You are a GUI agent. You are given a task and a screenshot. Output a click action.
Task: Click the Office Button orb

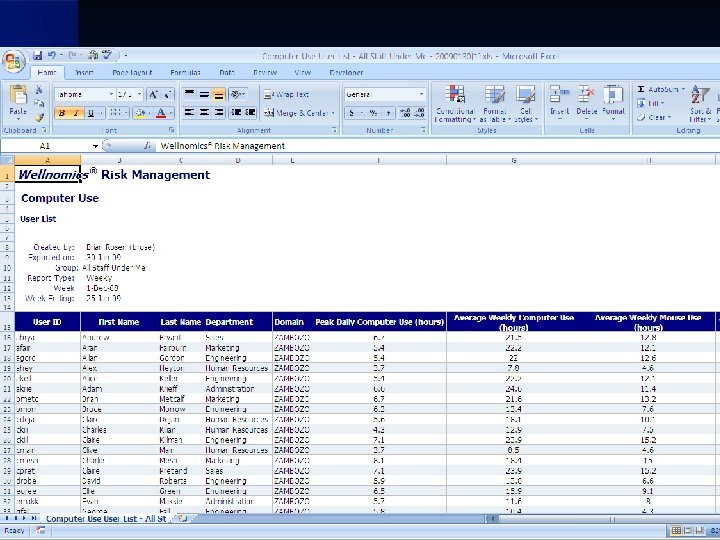(13, 62)
